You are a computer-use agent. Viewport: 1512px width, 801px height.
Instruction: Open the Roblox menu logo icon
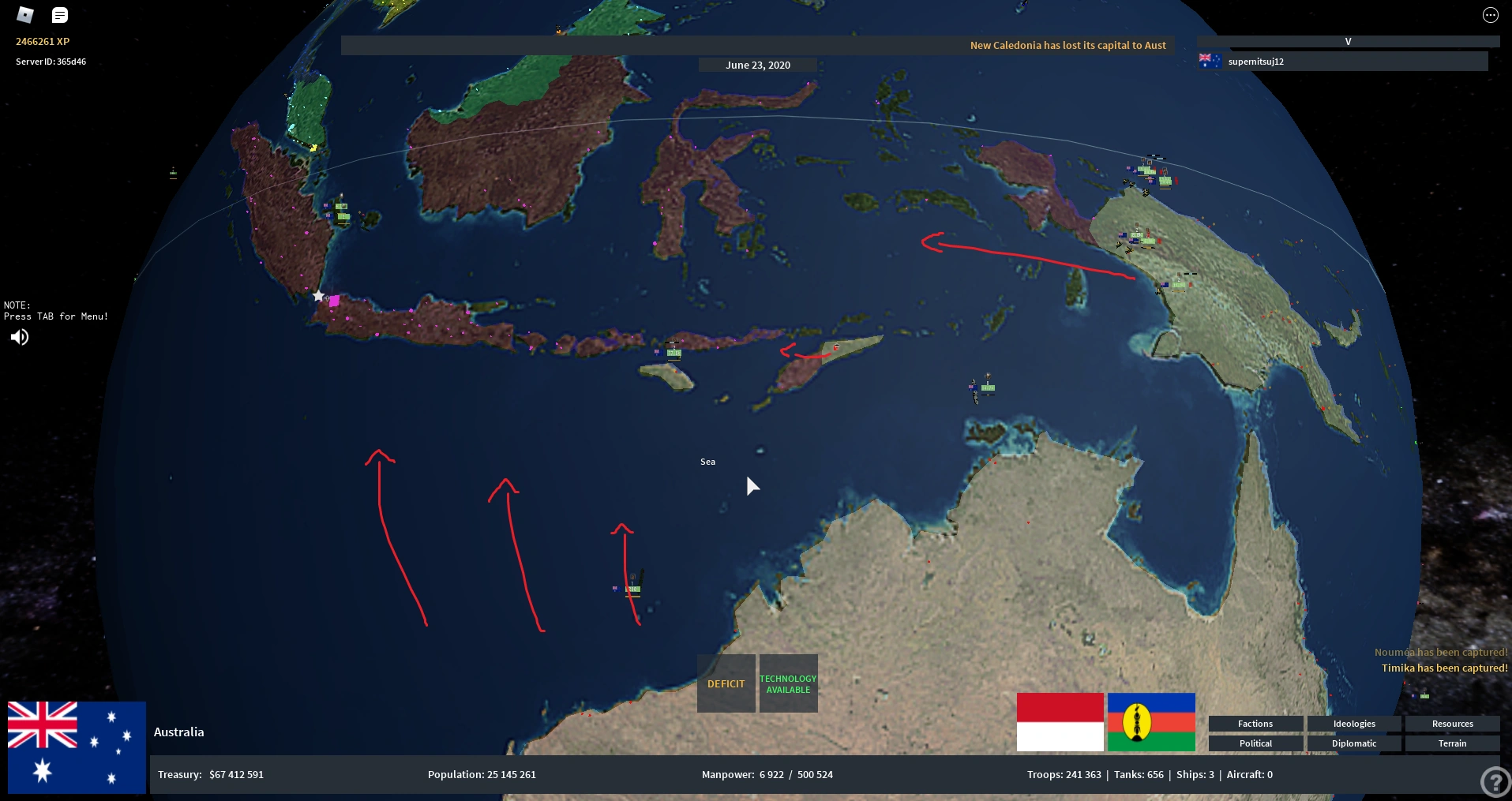click(x=25, y=15)
